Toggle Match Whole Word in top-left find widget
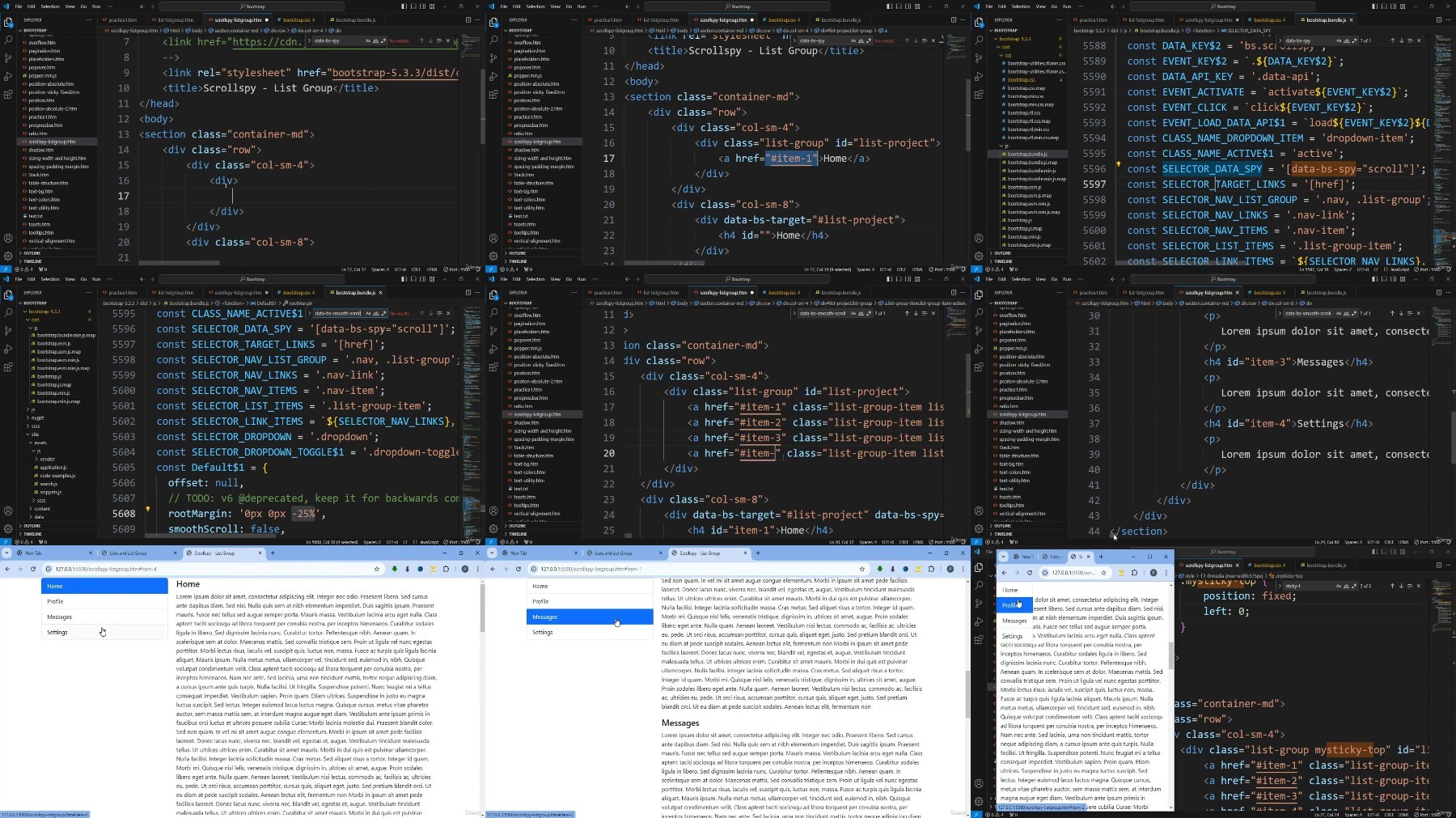Viewport: 1456px width, 818px height. [x=375, y=40]
